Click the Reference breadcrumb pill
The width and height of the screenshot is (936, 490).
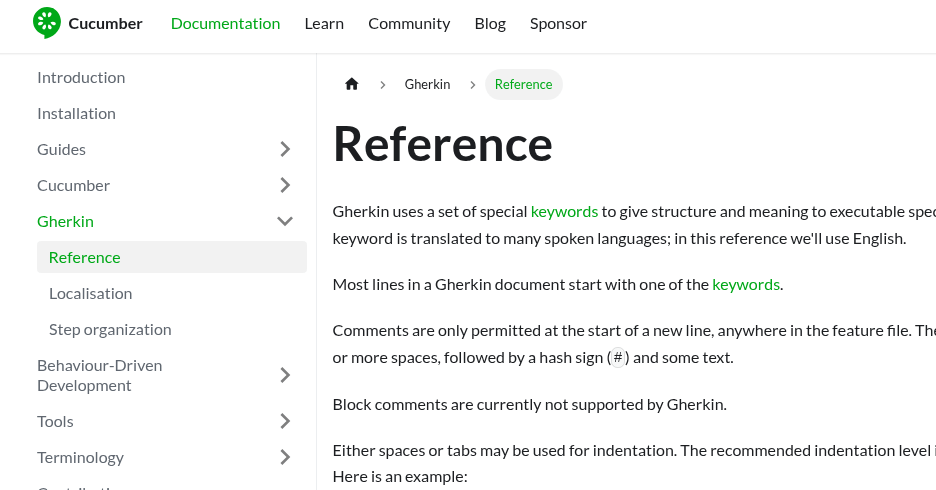[524, 84]
